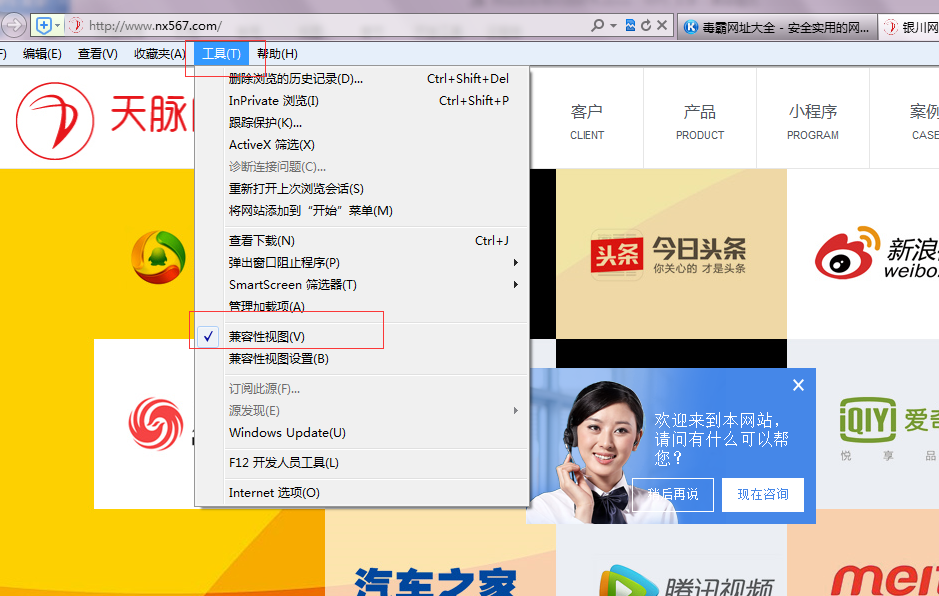Click the 稍后再说 button
Screen dimensions: 939x596
coord(672,494)
